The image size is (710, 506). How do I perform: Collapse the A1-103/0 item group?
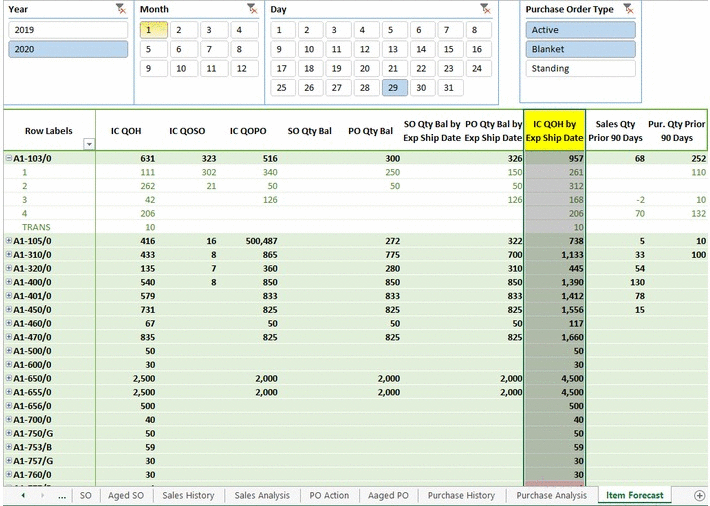(x=9, y=158)
